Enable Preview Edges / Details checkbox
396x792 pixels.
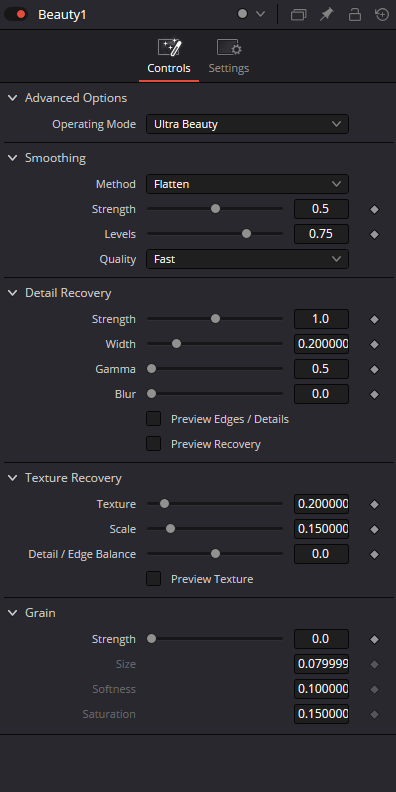[154, 419]
